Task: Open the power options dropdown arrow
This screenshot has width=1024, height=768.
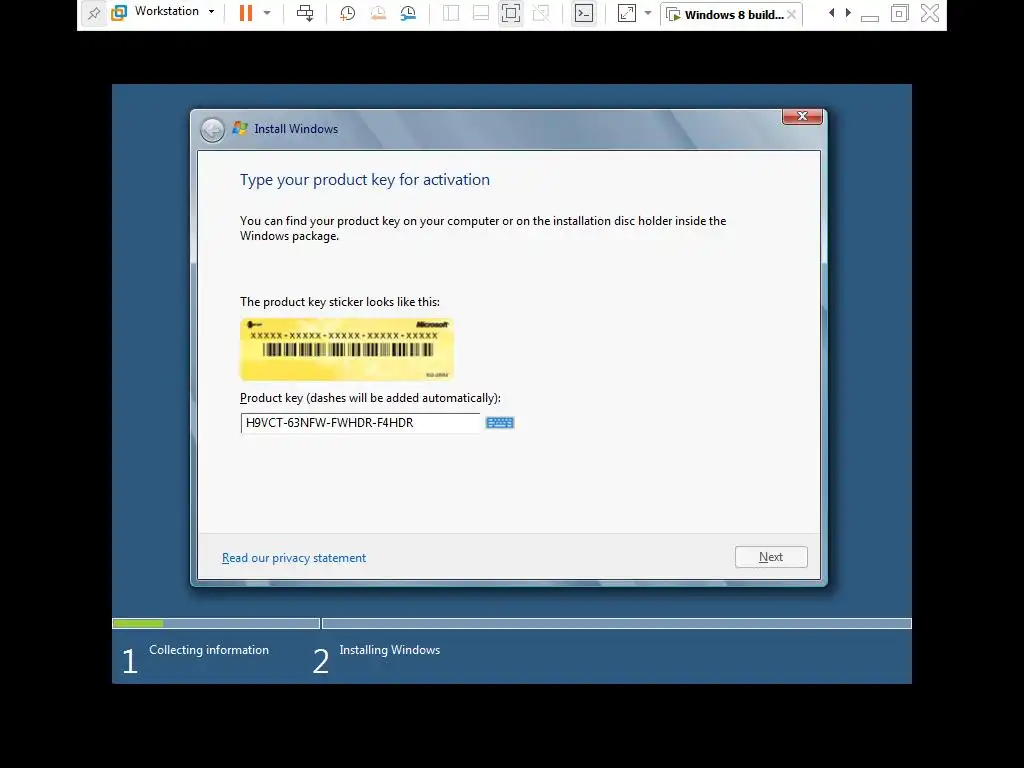Action: [x=267, y=12]
